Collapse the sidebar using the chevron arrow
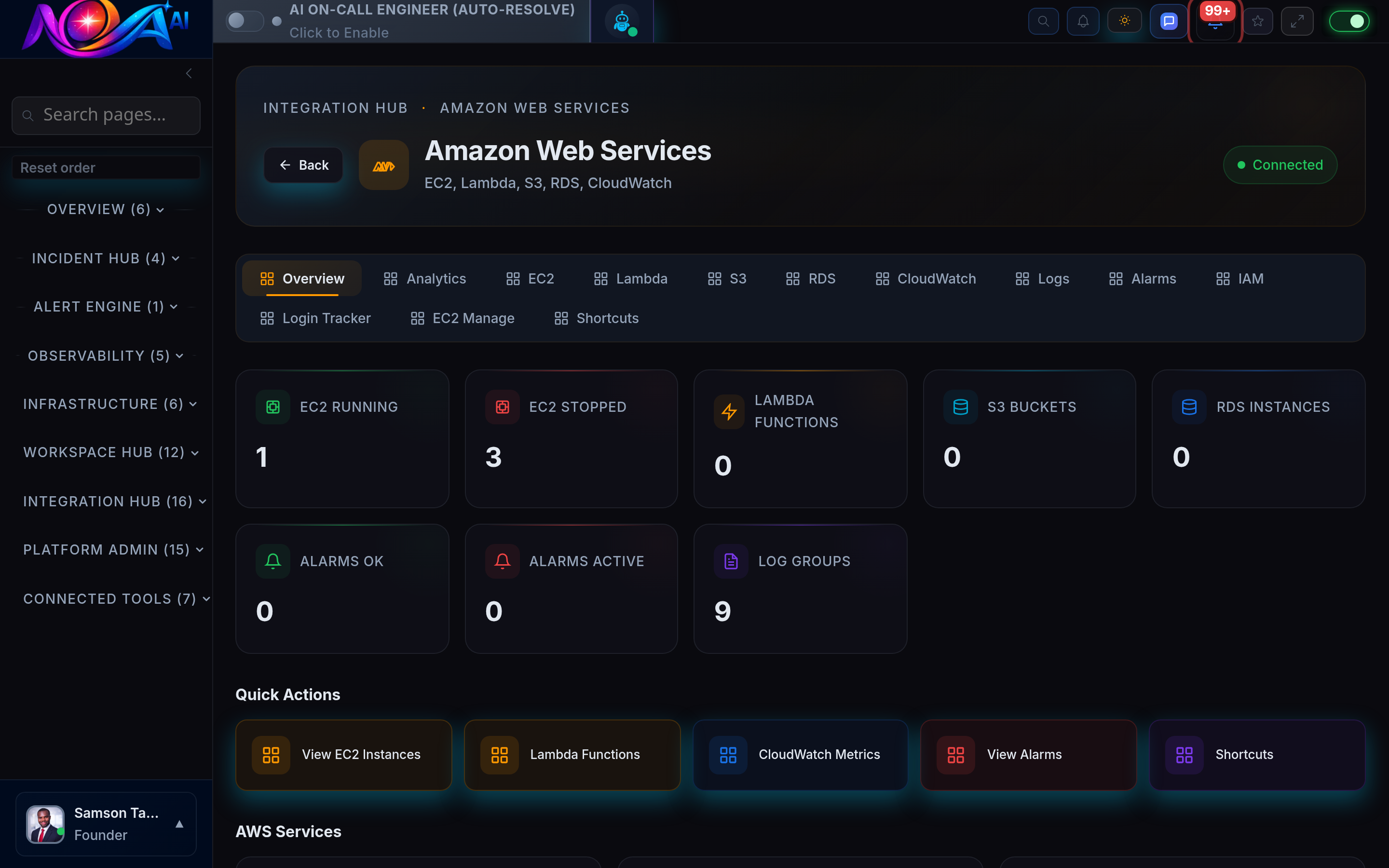1389x868 pixels. [x=189, y=73]
